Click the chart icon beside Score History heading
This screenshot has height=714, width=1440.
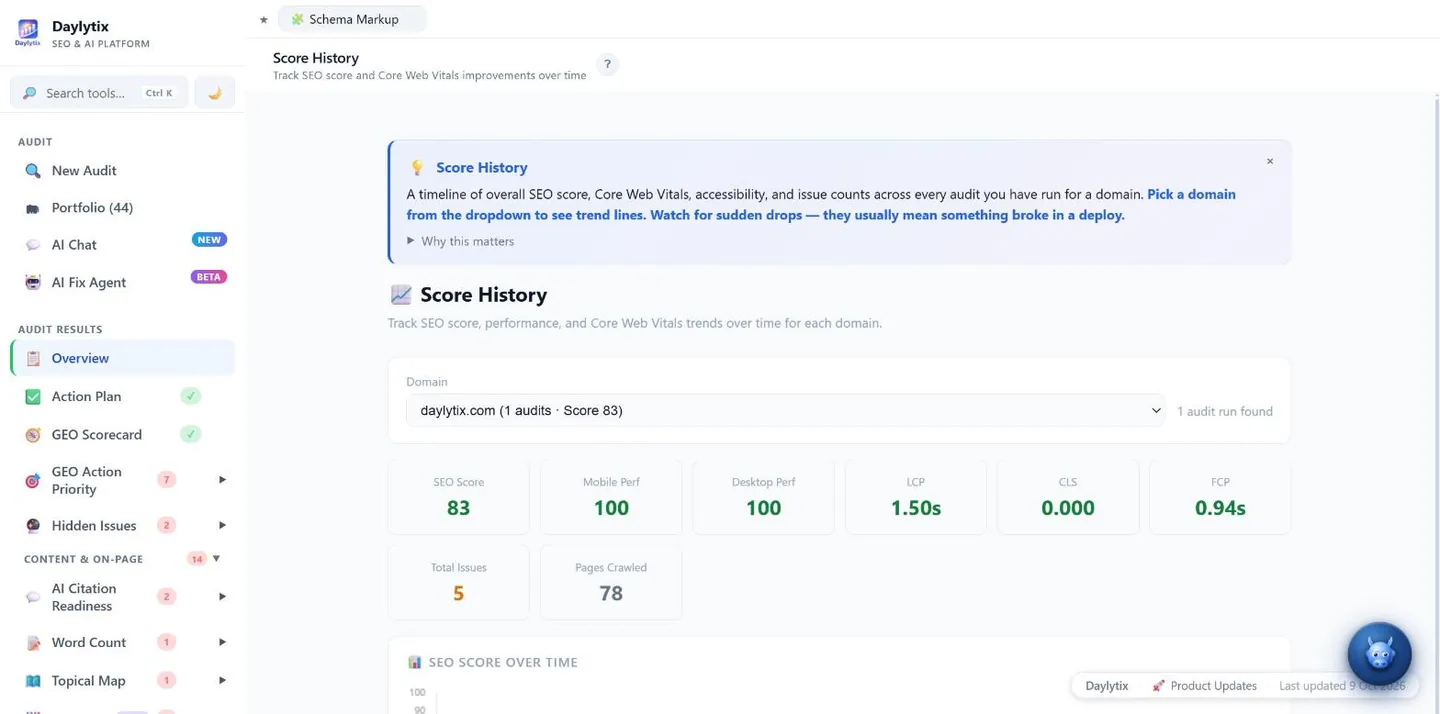tap(400, 295)
